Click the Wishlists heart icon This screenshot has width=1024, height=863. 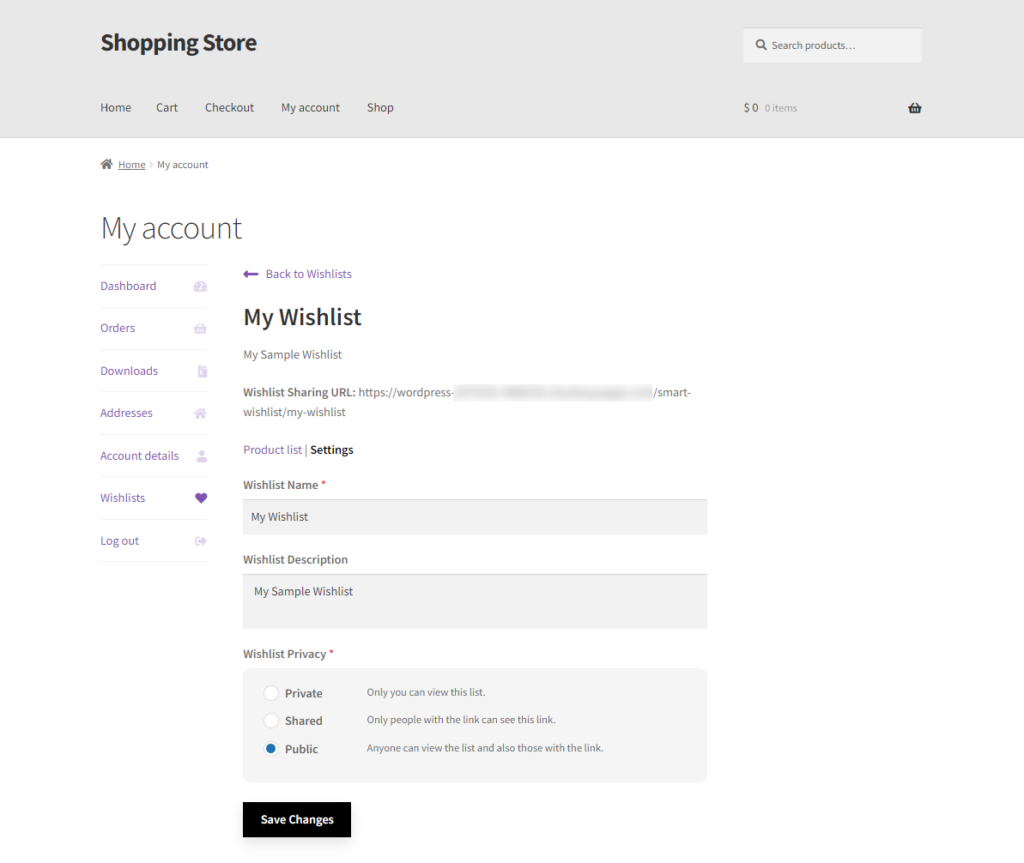pos(201,498)
